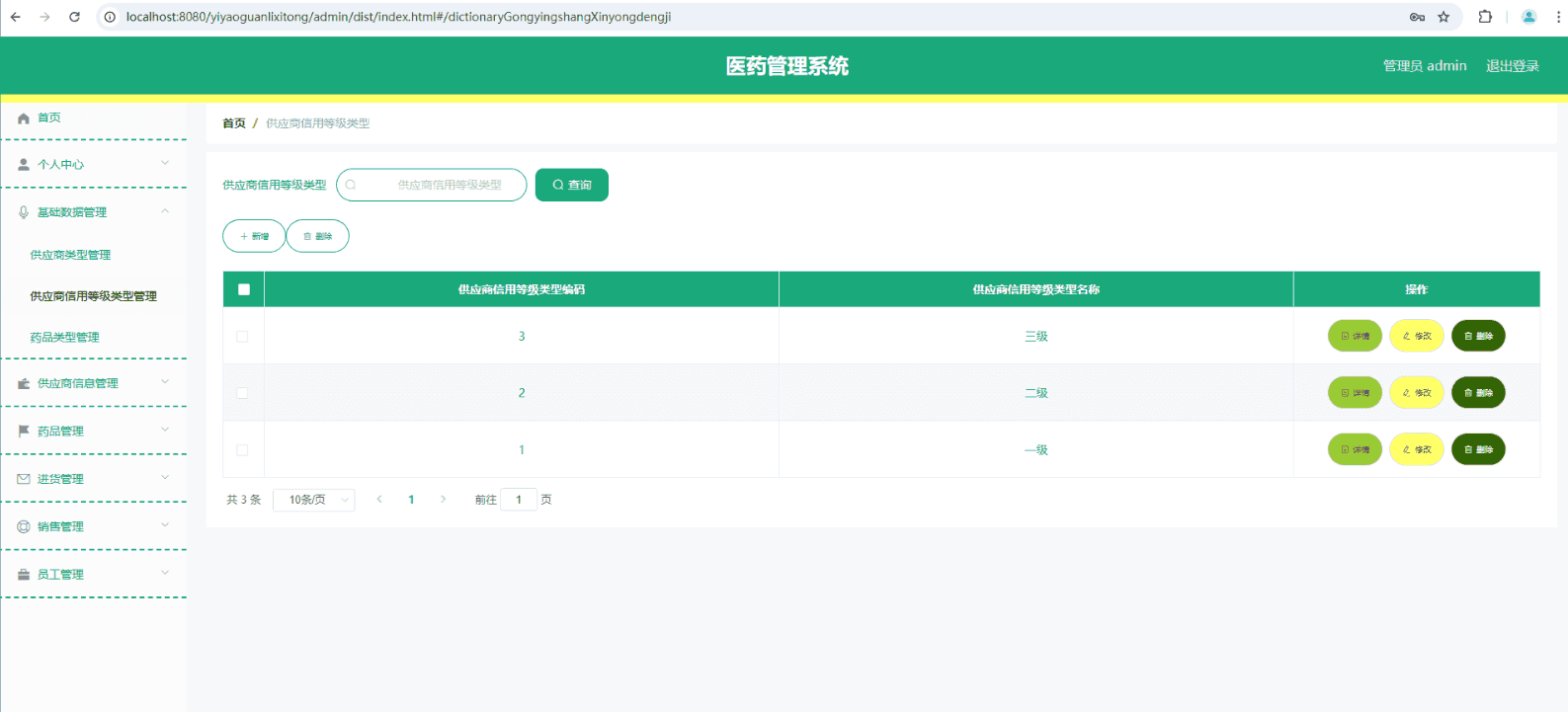Go to next page with right pagination arrow
This screenshot has height=712, width=1568.
(x=443, y=500)
